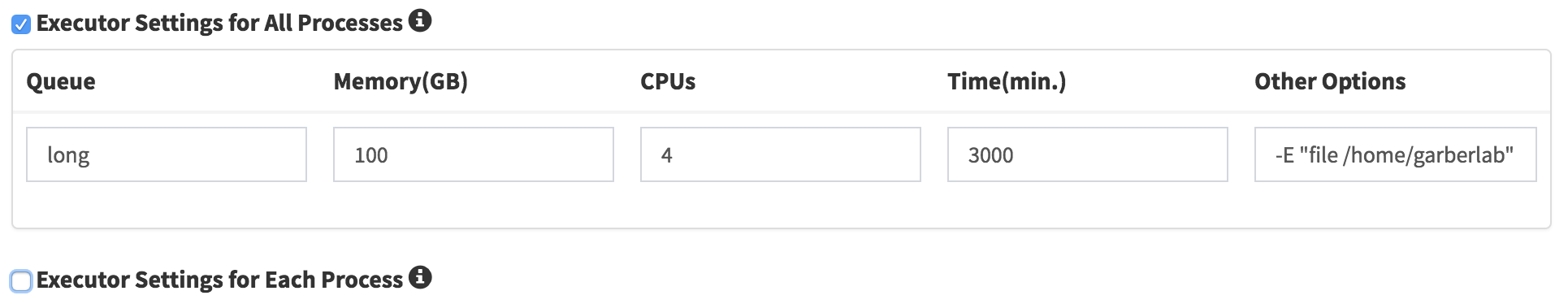
Task: Click the Queue column header
Action: point(61,81)
